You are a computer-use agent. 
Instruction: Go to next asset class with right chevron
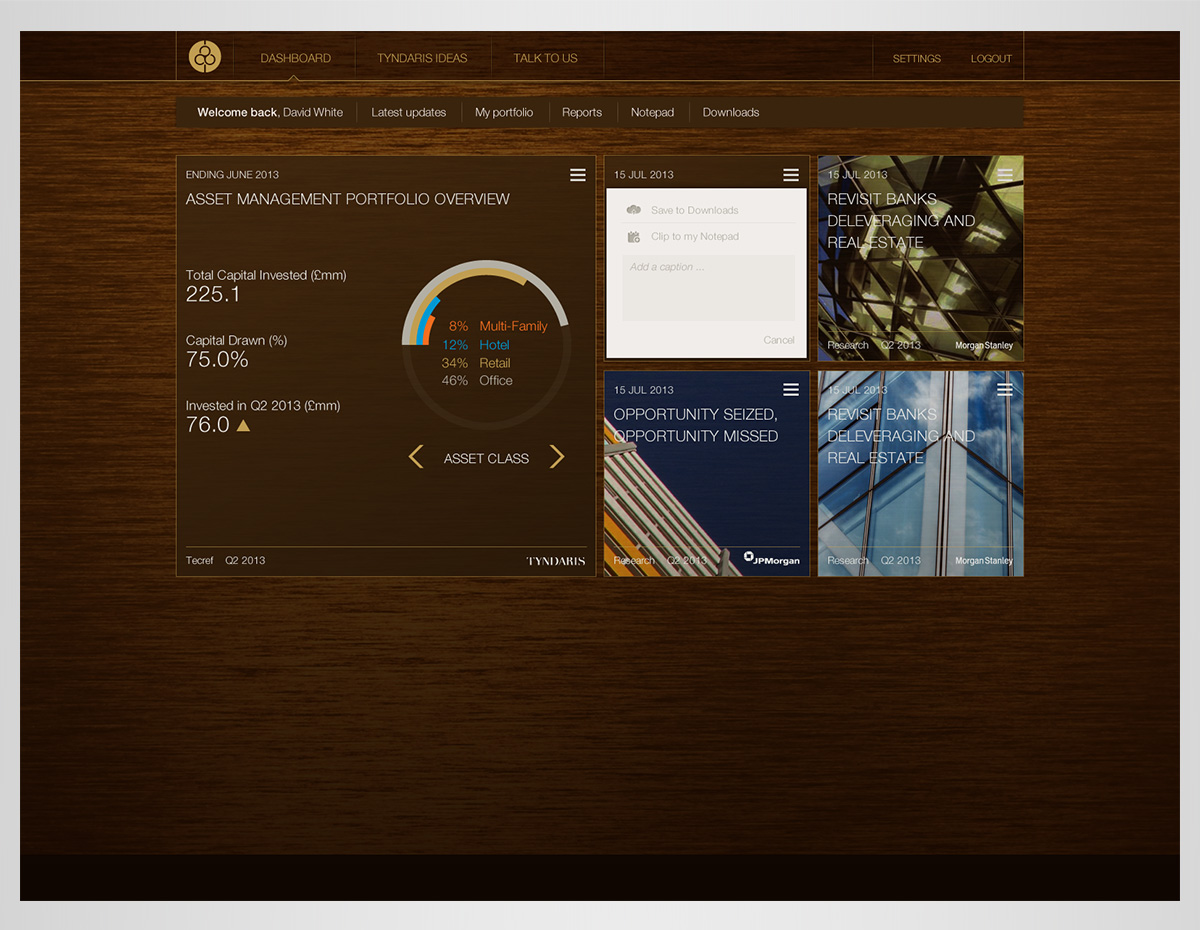click(x=557, y=457)
